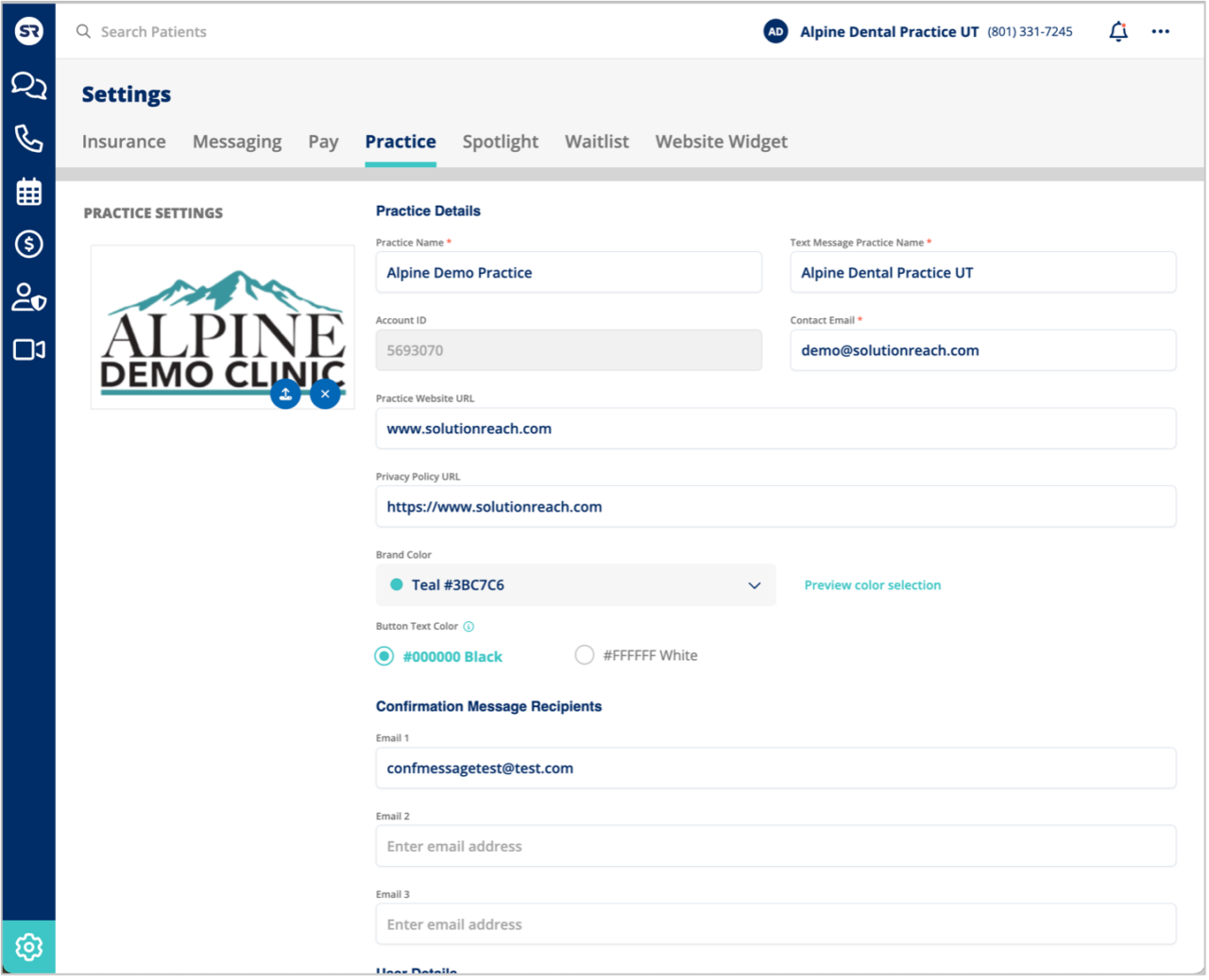Click the Text Message Practice Name field

tap(983, 272)
